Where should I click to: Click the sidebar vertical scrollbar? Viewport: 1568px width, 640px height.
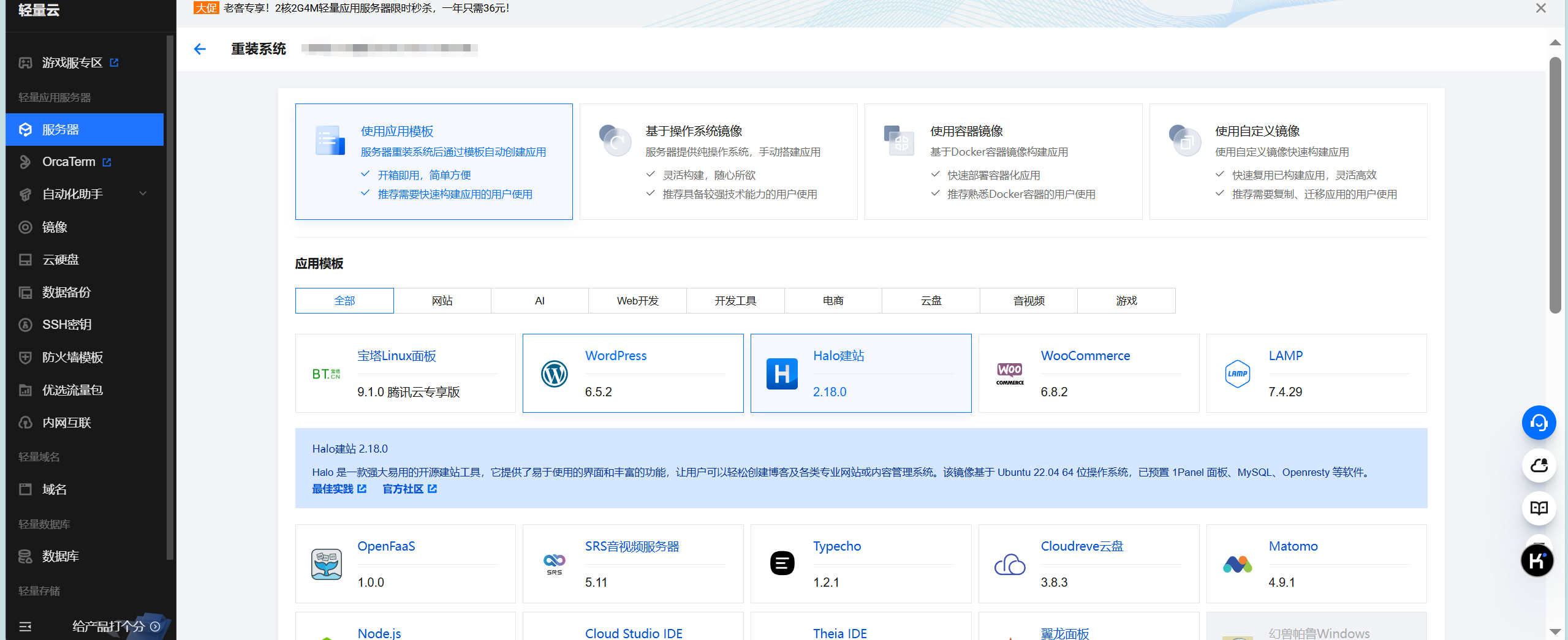point(170,298)
